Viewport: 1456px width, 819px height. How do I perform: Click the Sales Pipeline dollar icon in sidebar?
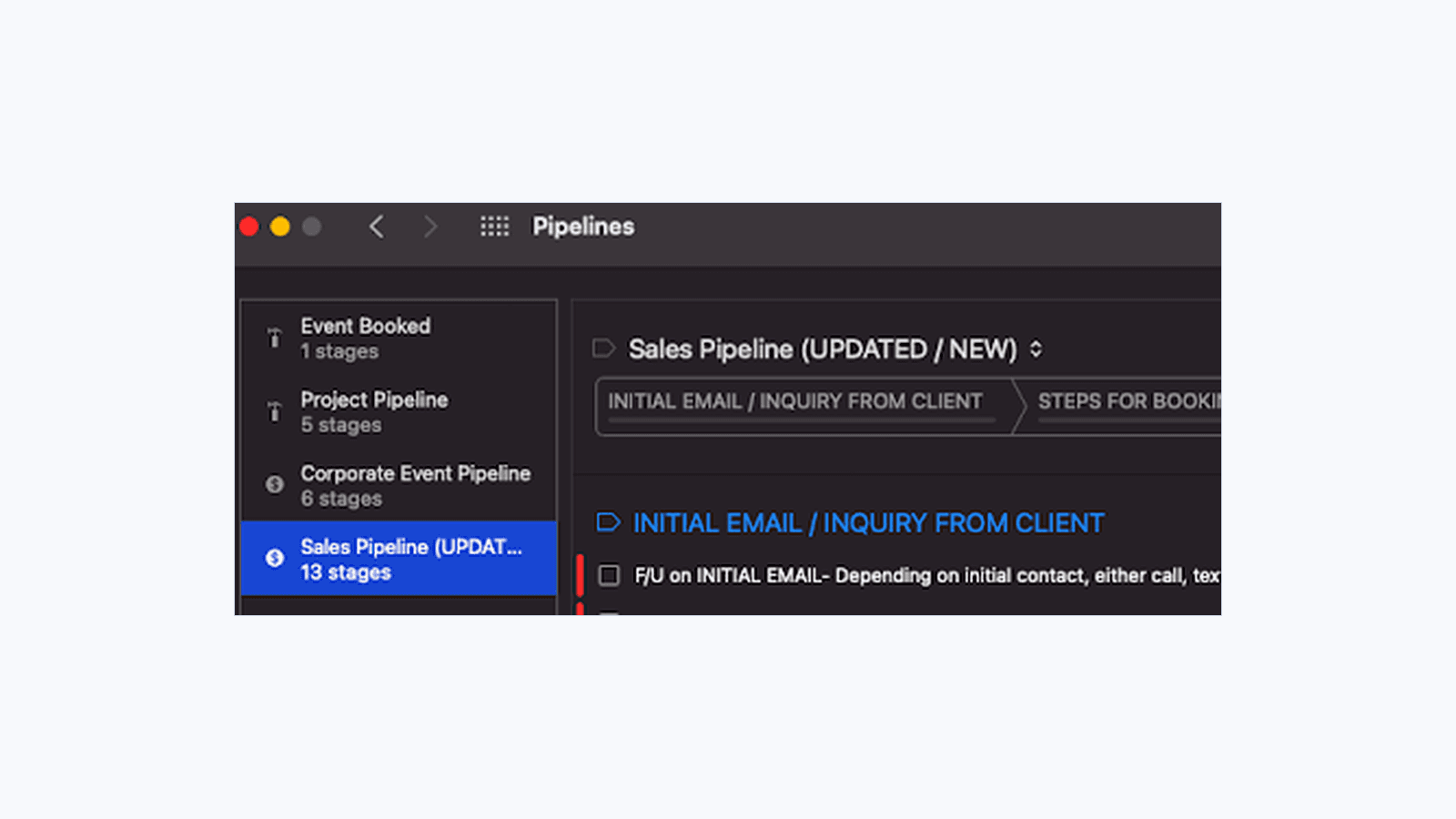[275, 558]
